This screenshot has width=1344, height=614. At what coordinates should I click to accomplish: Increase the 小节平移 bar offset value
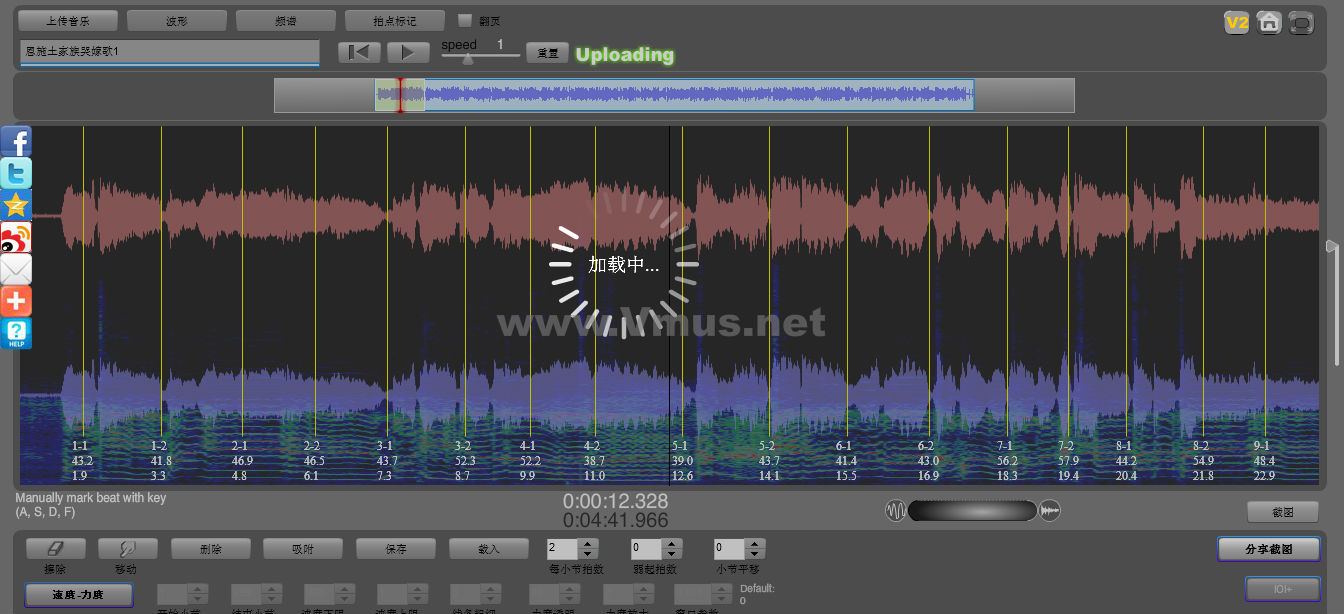pos(754,544)
